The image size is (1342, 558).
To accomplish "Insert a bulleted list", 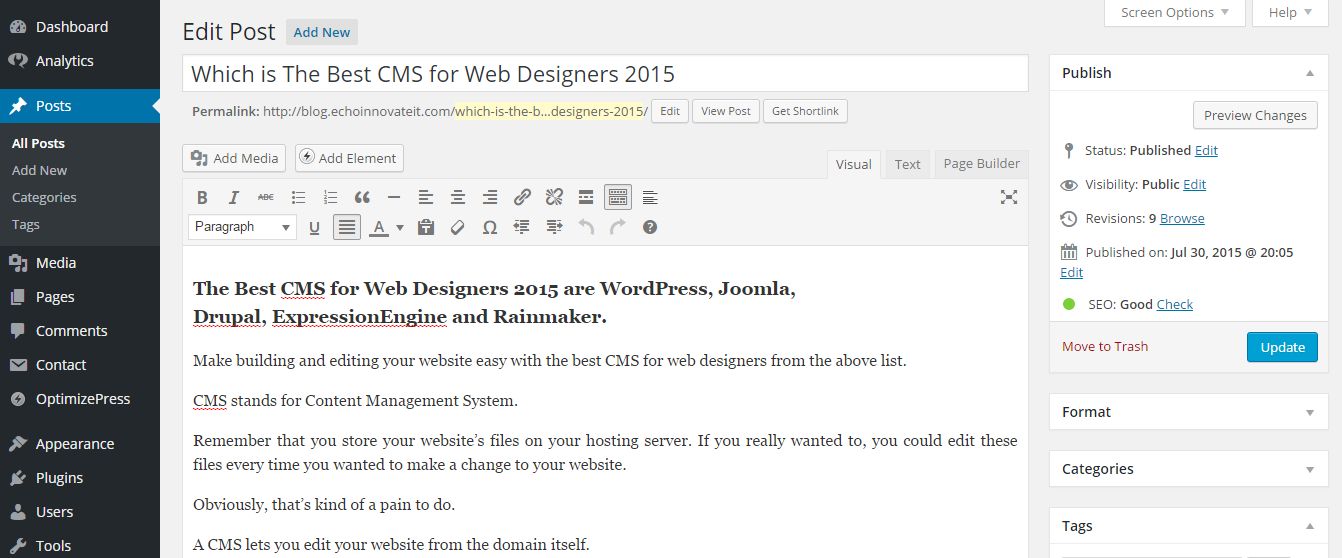I will 298,197.
